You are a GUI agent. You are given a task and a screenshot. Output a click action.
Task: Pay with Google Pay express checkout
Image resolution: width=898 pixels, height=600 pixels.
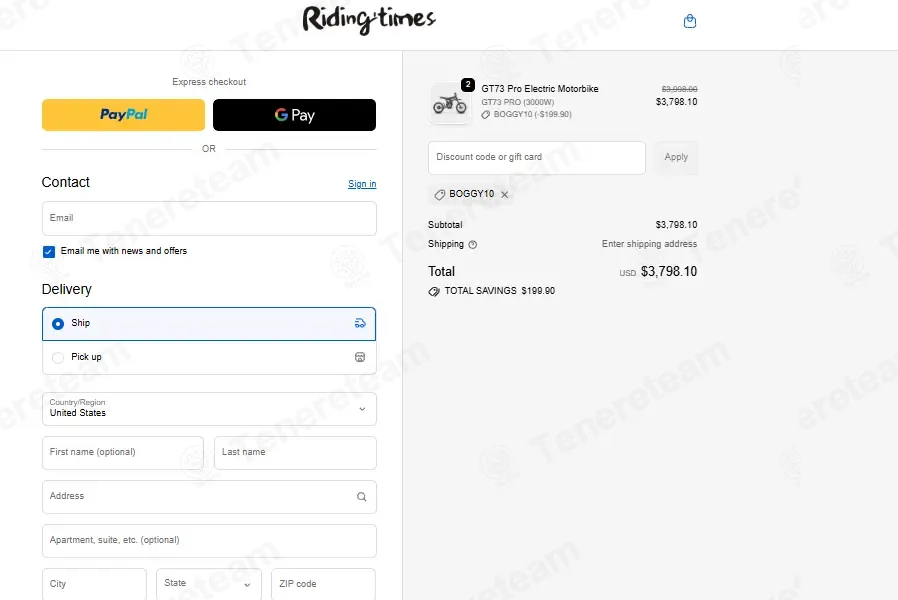pyautogui.click(x=294, y=115)
